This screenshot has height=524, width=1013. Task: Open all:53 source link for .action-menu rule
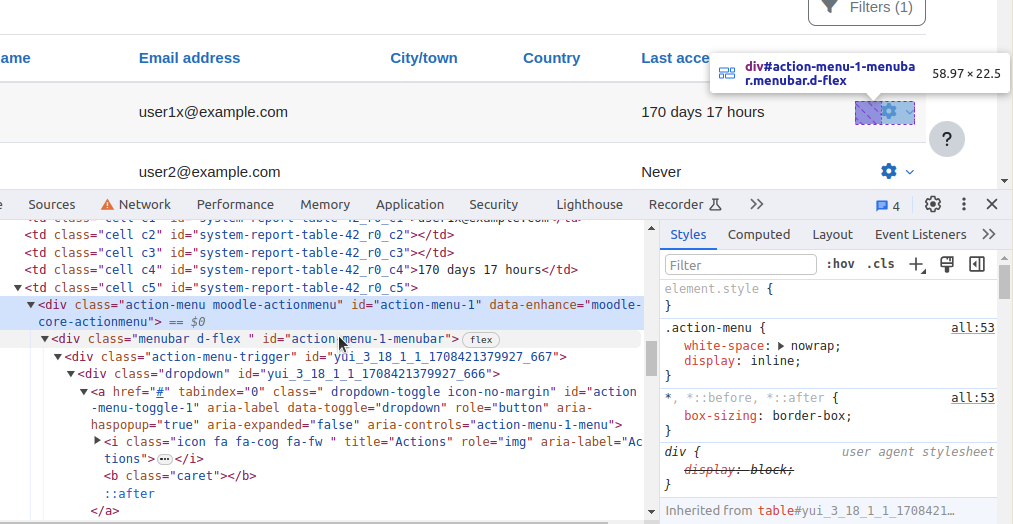pos(972,328)
